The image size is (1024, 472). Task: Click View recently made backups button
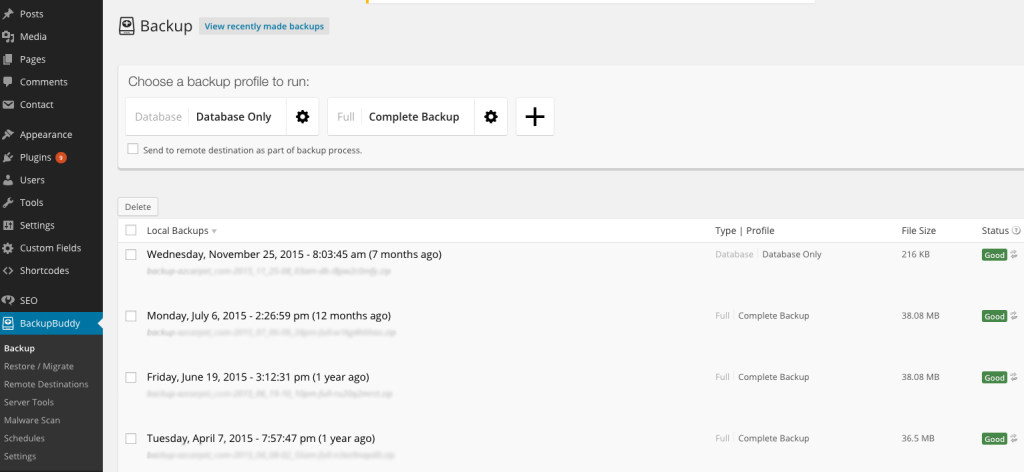pyautogui.click(x=264, y=26)
